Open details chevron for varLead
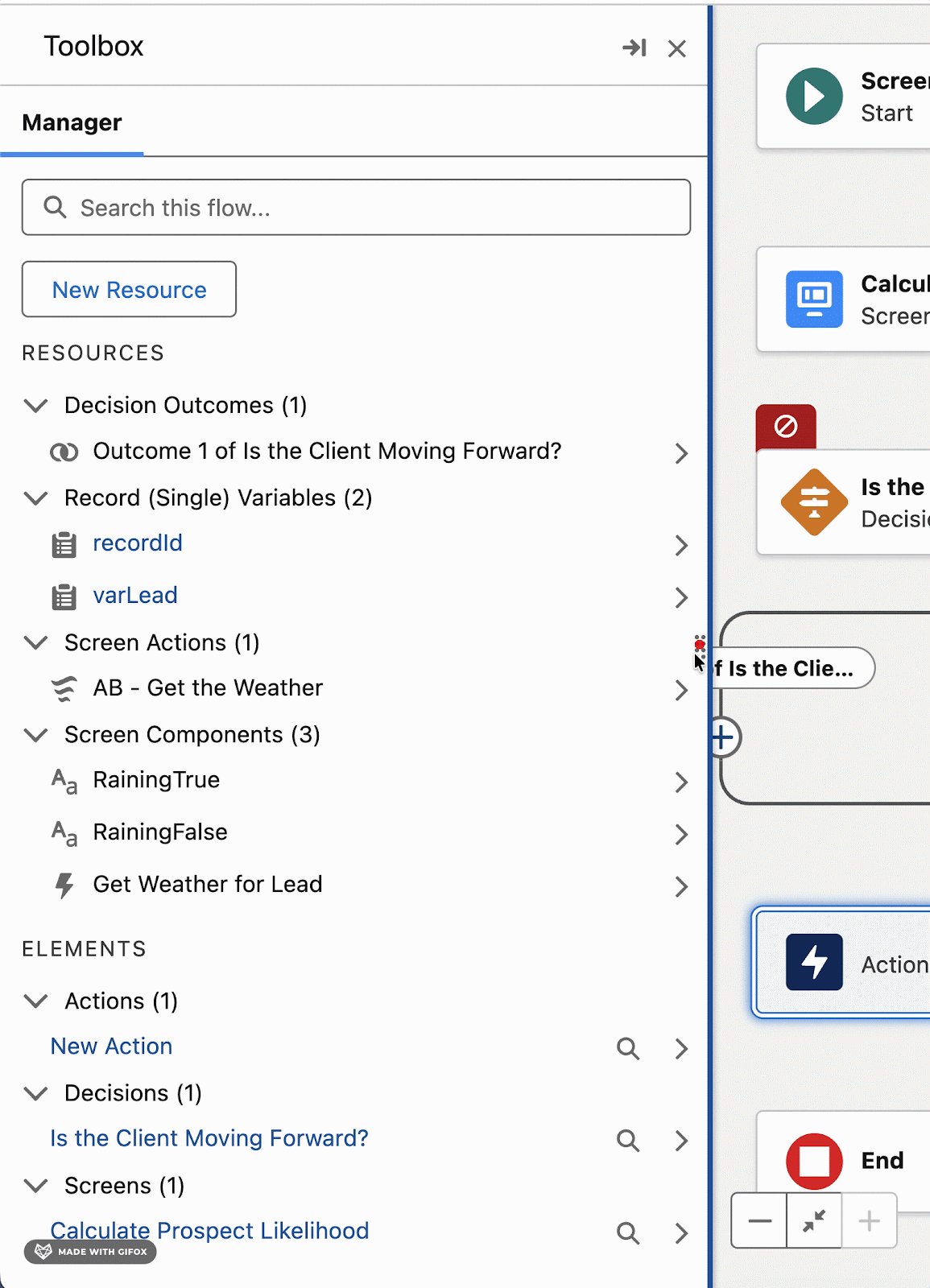 [x=681, y=597]
